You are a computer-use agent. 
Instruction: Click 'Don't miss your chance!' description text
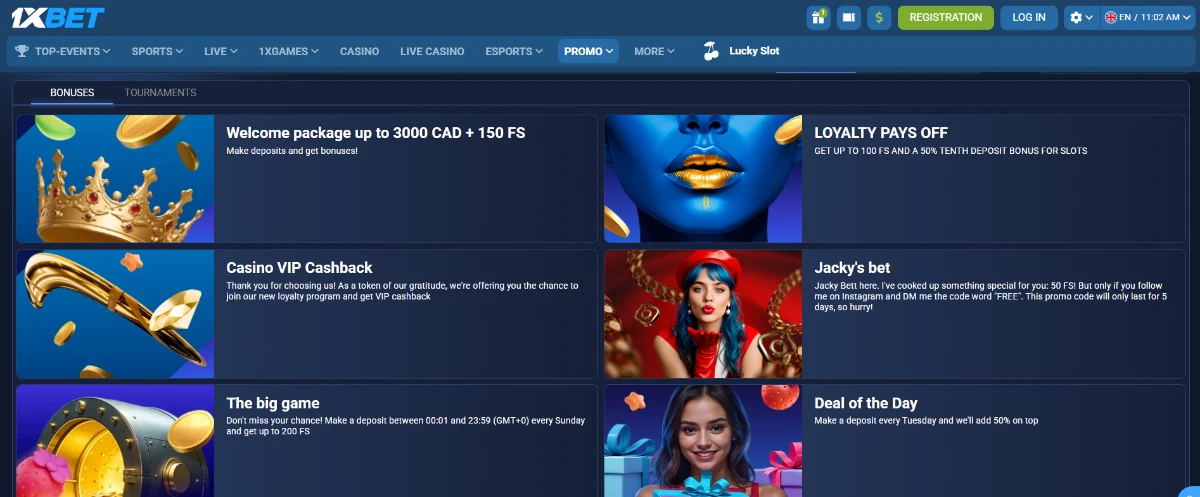(x=405, y=426)
